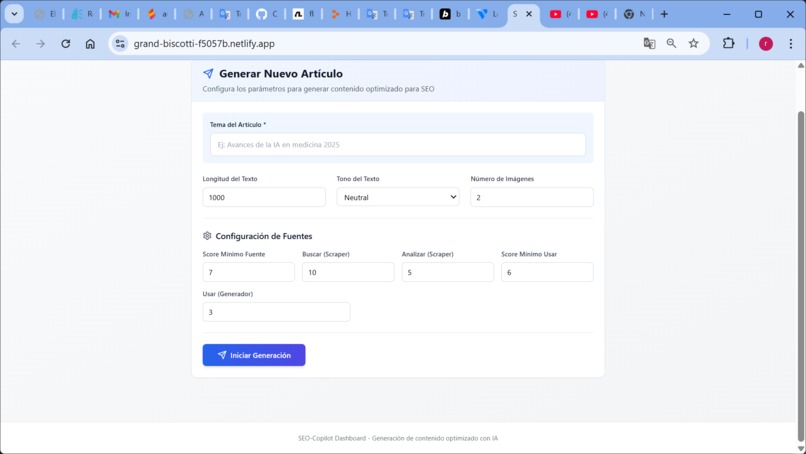Viewport: 806px width, 454px height.
Task: Switch to the second YouTube tab
Action: pyautogui.click(x=597, y=14)
